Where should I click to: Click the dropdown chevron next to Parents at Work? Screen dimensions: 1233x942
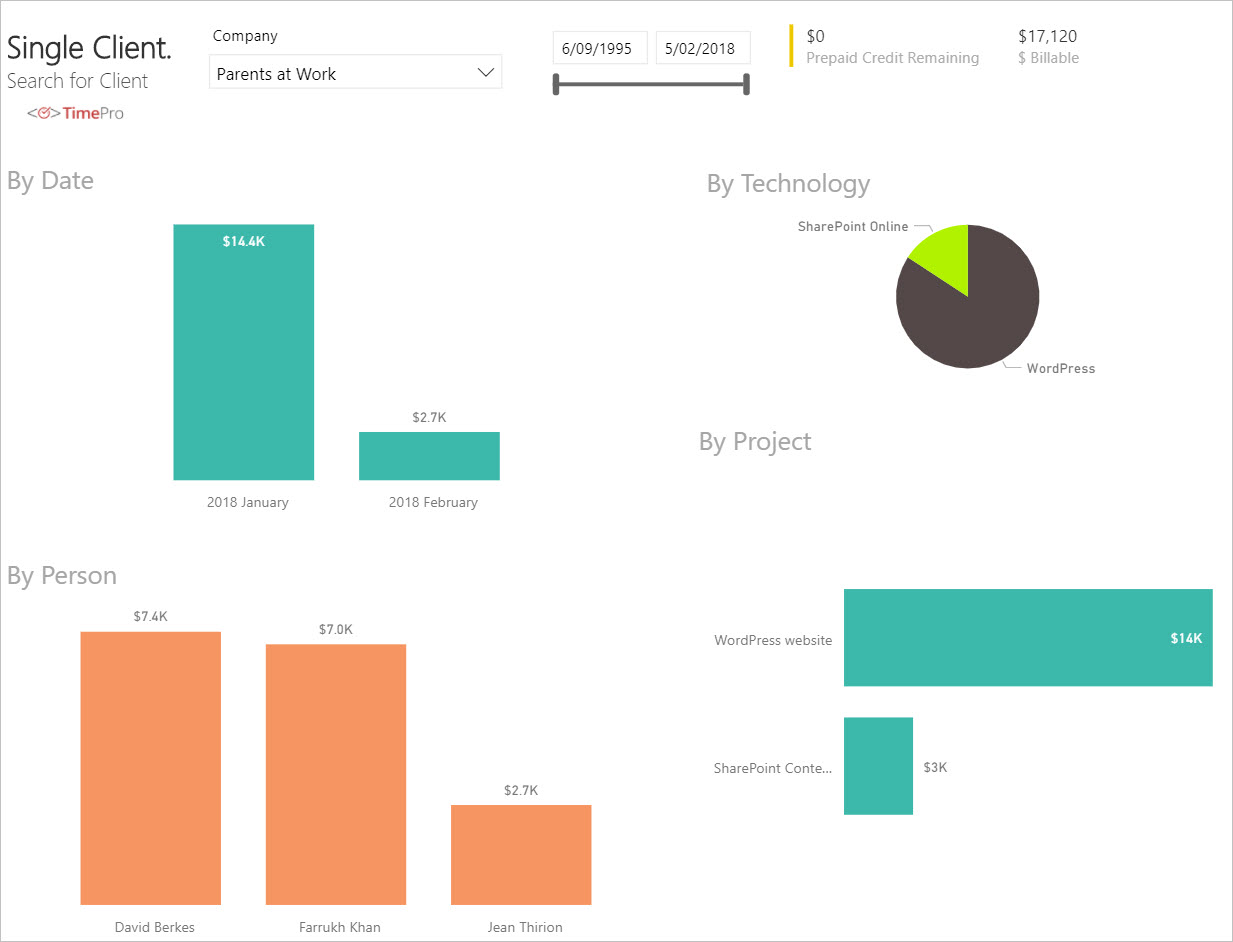(x=486, y=72)
